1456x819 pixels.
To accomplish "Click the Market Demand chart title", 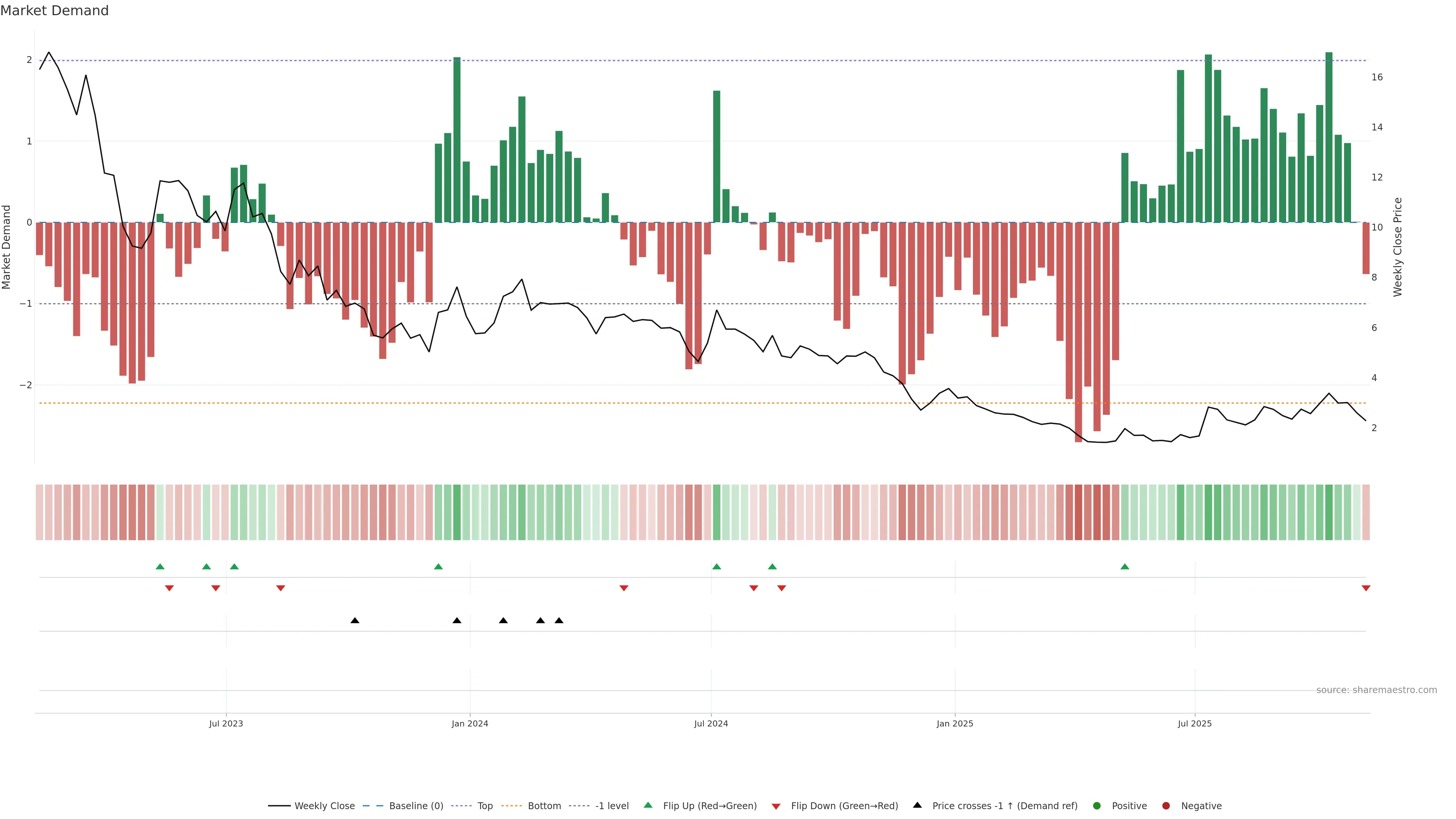I will click(x=54, y=10).
